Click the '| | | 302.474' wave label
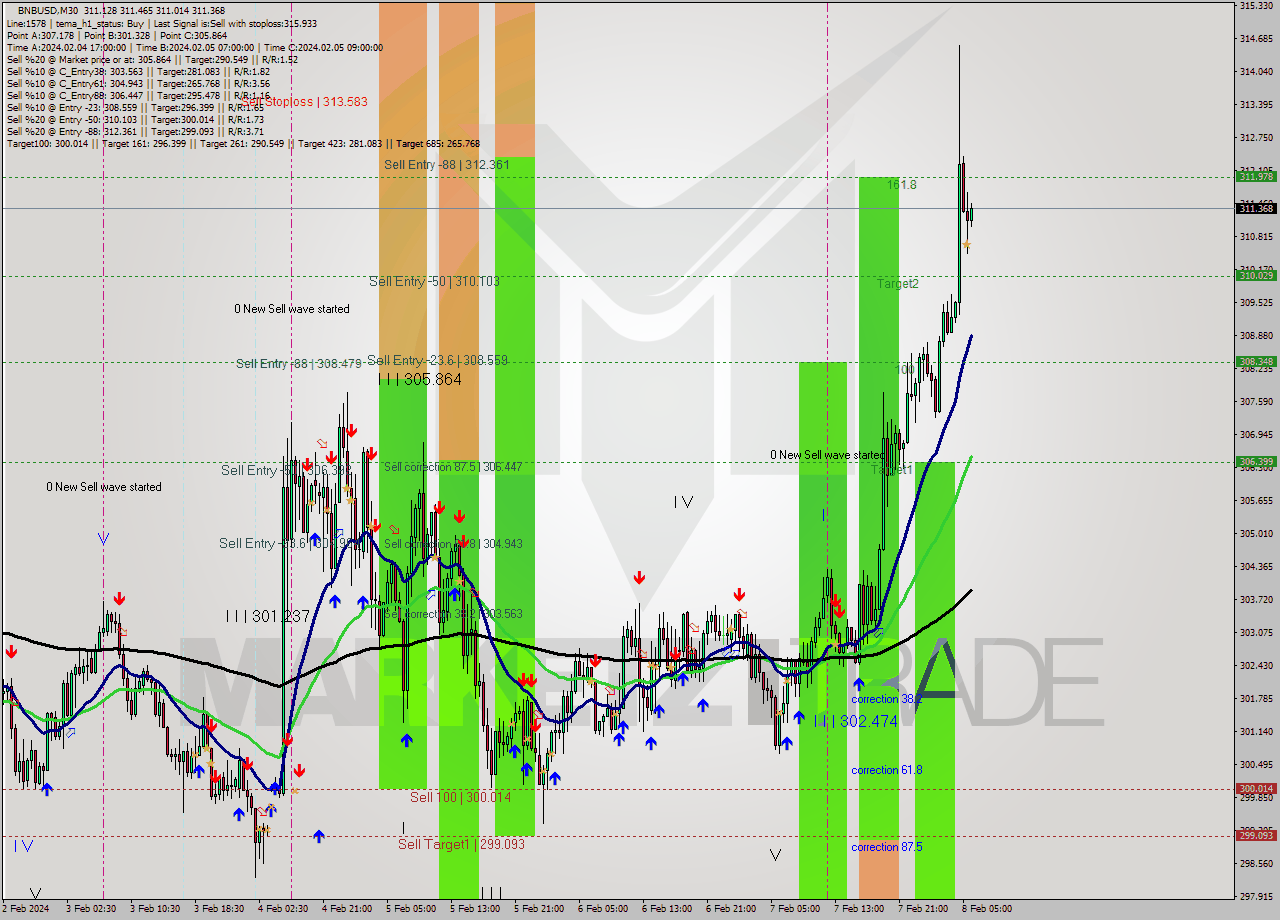 click(x=855, y=721)
